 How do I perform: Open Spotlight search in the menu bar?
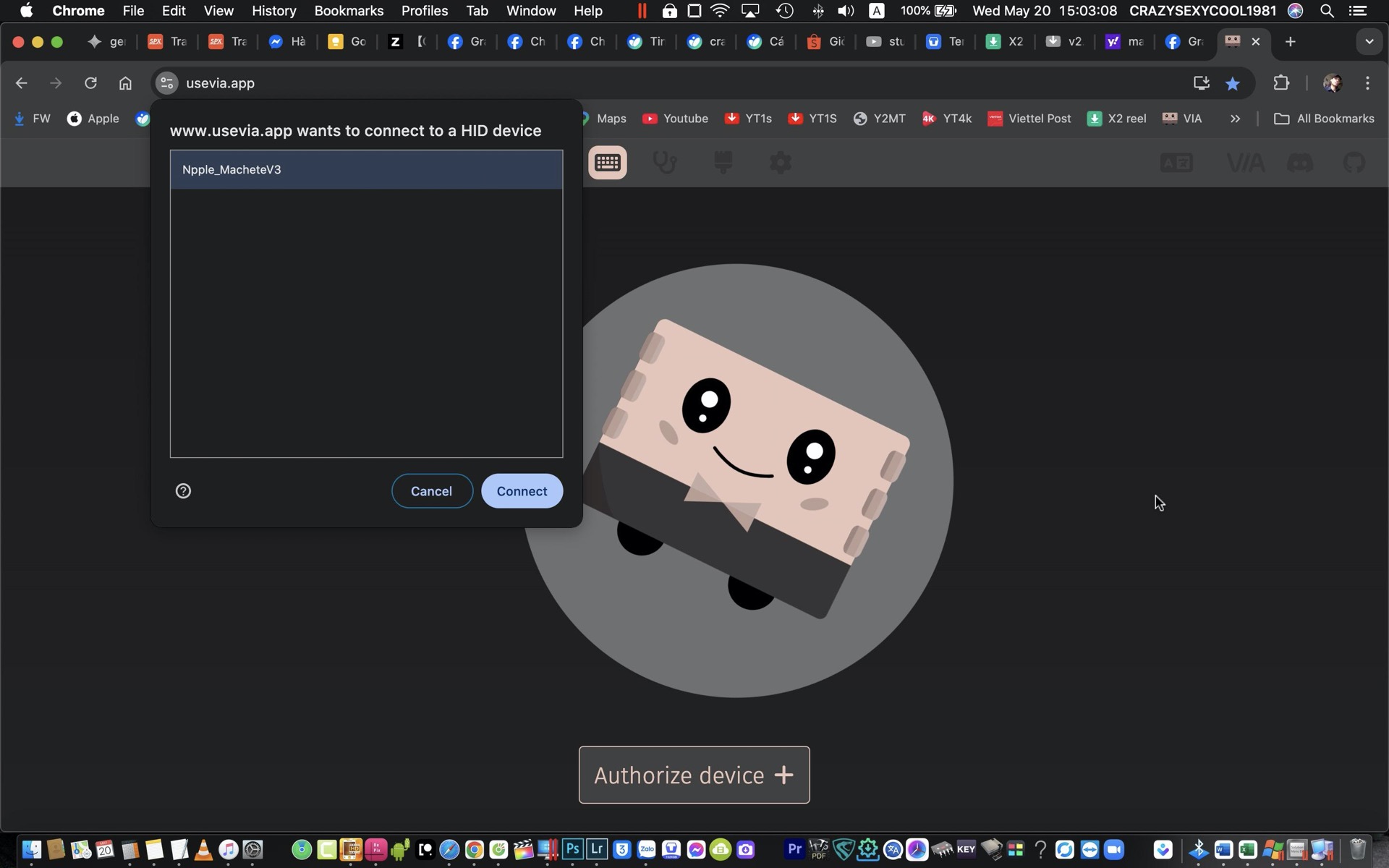pyautogui.click(x=1327, y=11)
